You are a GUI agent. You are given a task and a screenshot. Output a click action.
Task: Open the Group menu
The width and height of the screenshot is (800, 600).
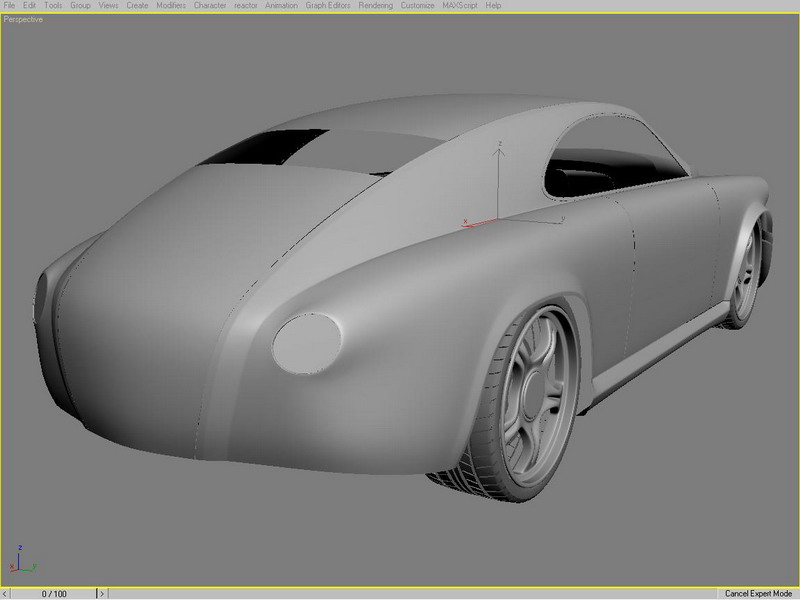click(x=80, y=5)
